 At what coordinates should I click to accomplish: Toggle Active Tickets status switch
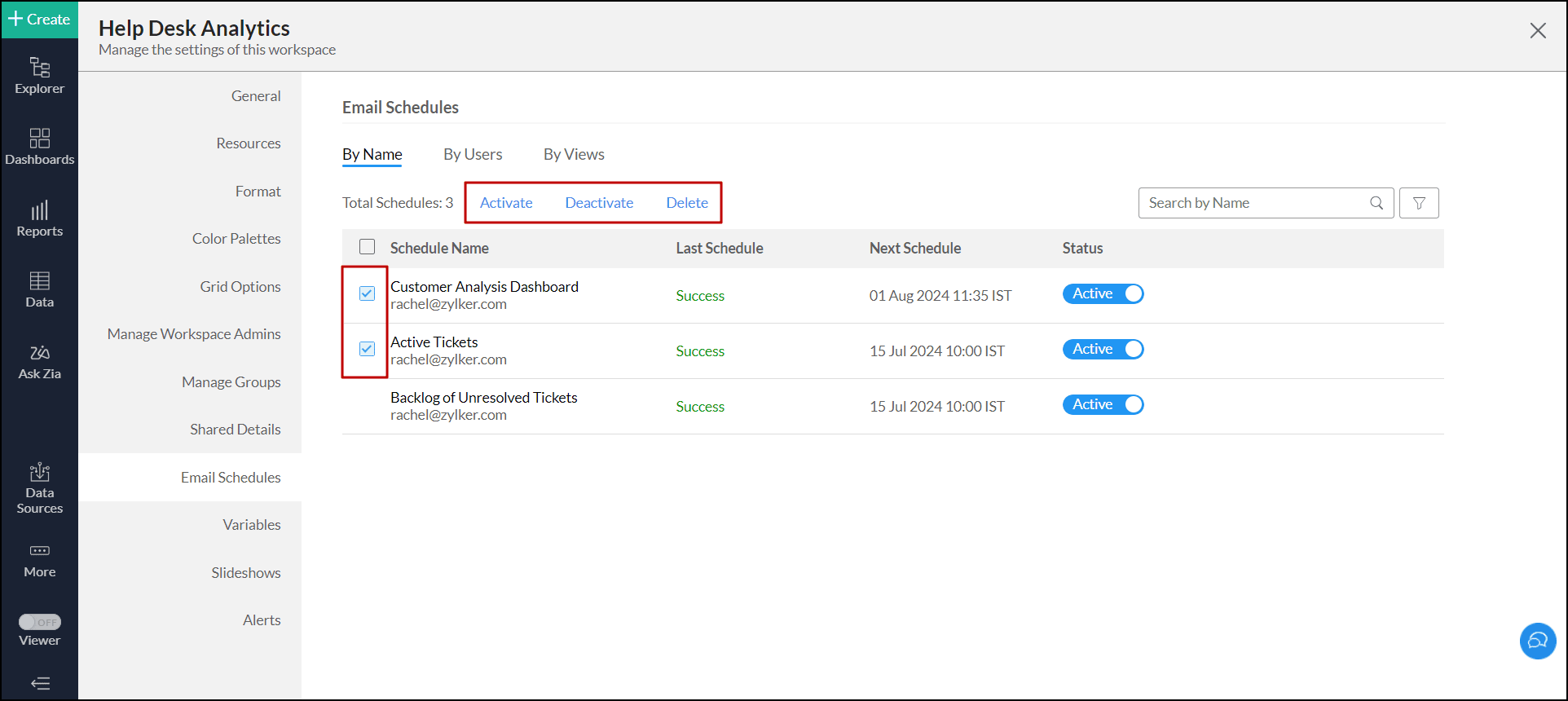click(x=1103, y=349)
